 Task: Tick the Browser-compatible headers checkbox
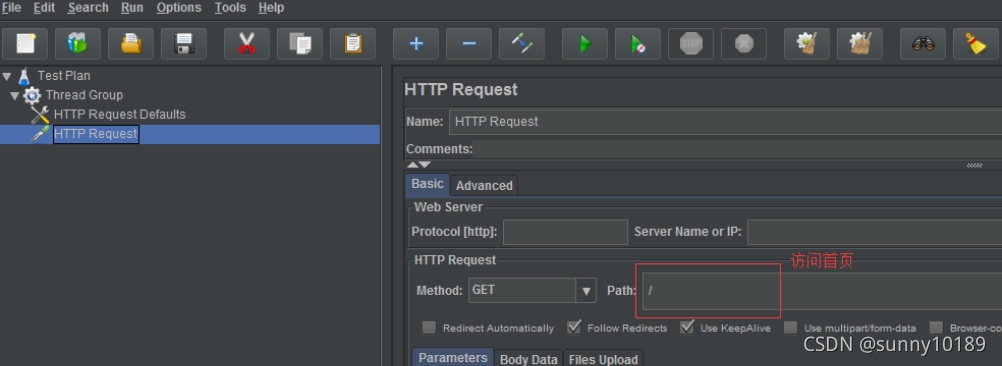click(936, 328)
